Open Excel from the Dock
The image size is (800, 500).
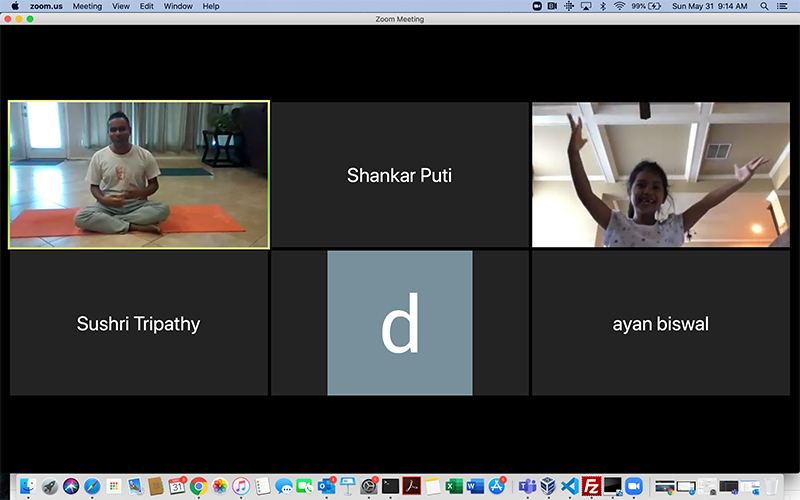click(x=454, y=486)
